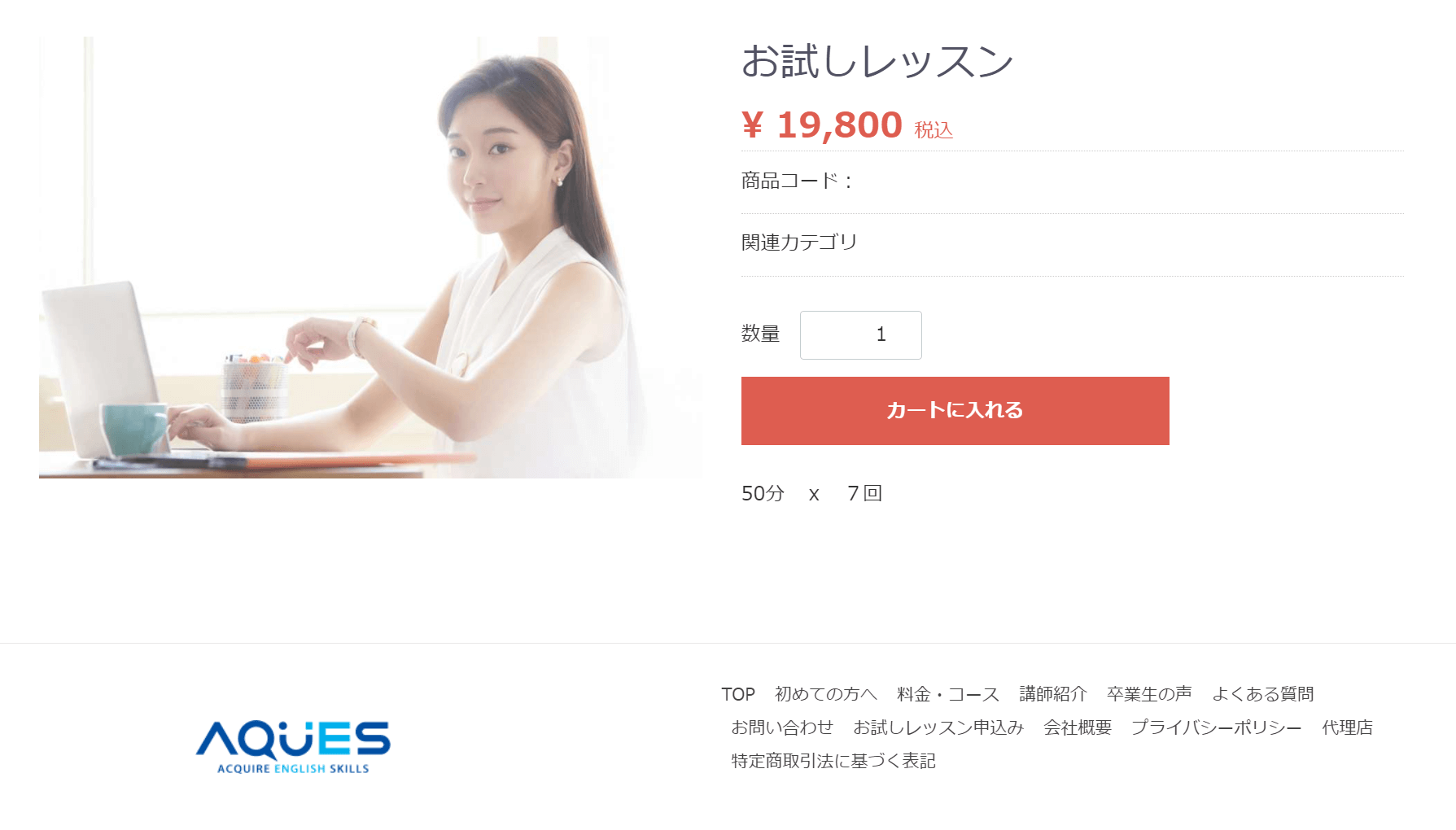
Task: Click the 商品コード label row
Action: pyautogui.click(x=1073, y=181)
